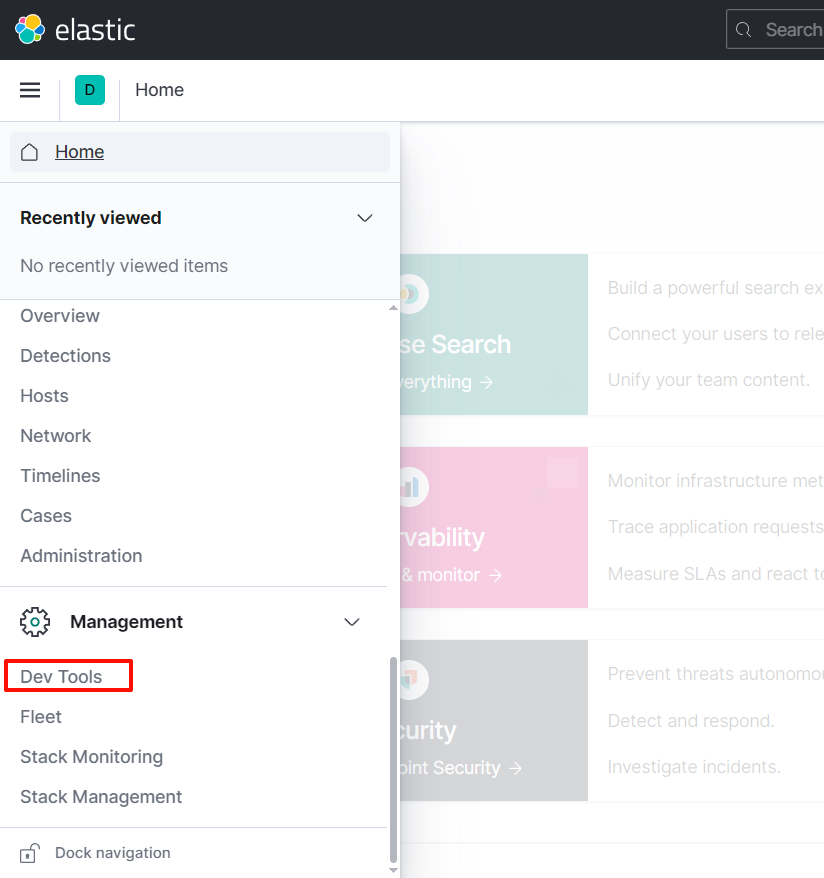
Task: Open Security Overview
Action: point(60,316)
